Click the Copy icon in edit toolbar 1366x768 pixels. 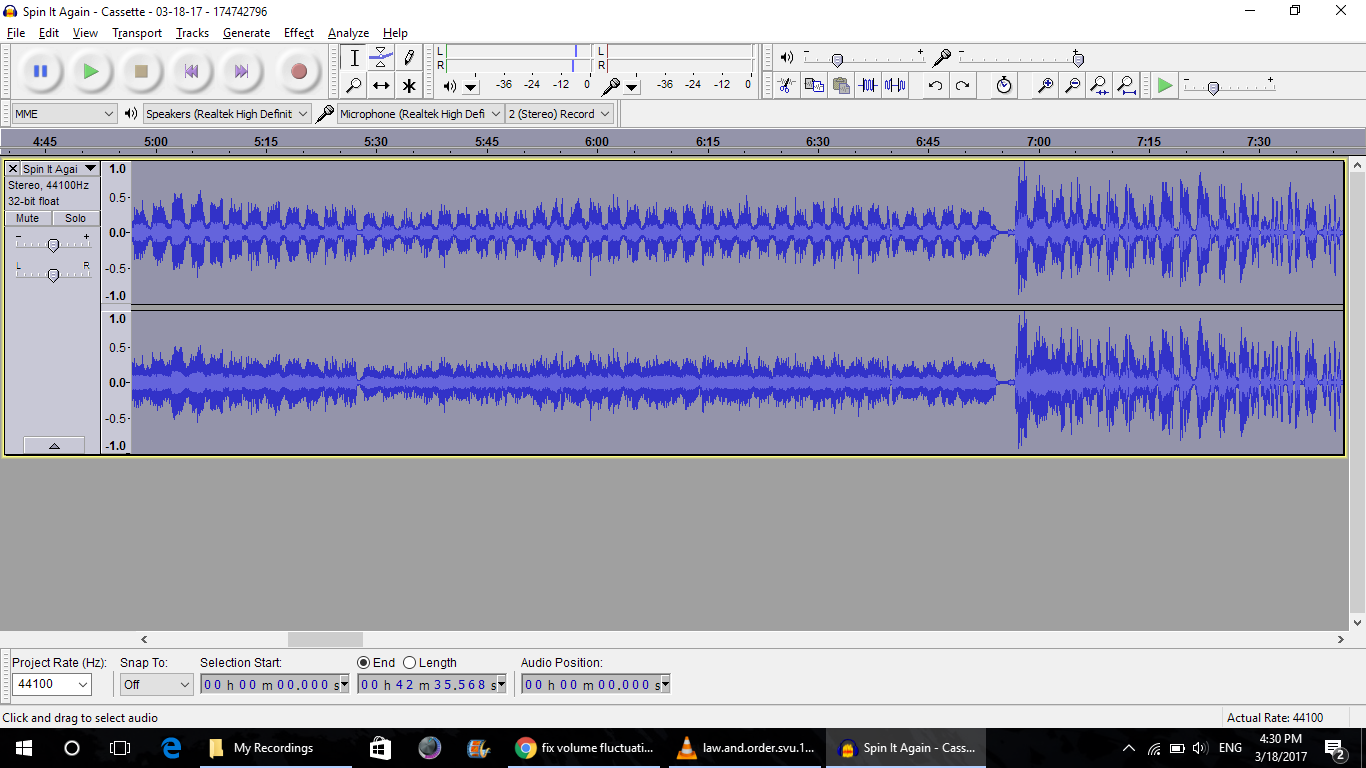point(814,85)
